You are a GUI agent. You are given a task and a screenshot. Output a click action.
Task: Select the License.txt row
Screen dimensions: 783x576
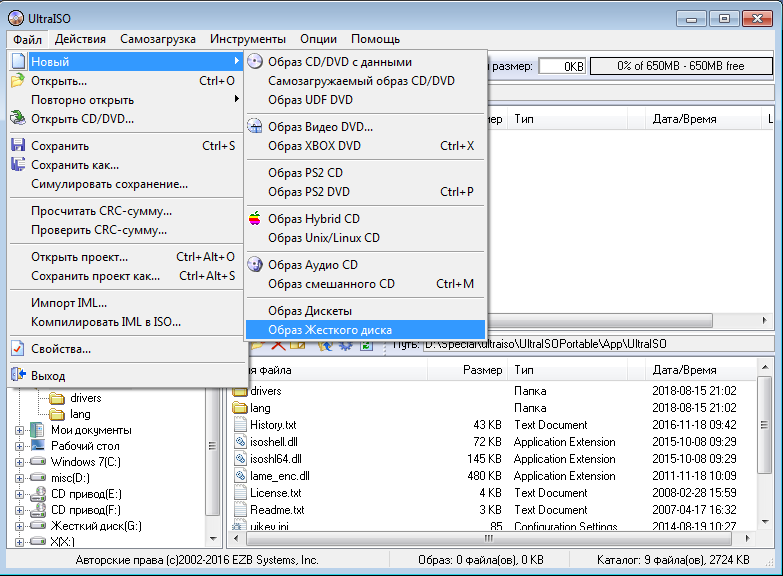[x=494, y=493]
